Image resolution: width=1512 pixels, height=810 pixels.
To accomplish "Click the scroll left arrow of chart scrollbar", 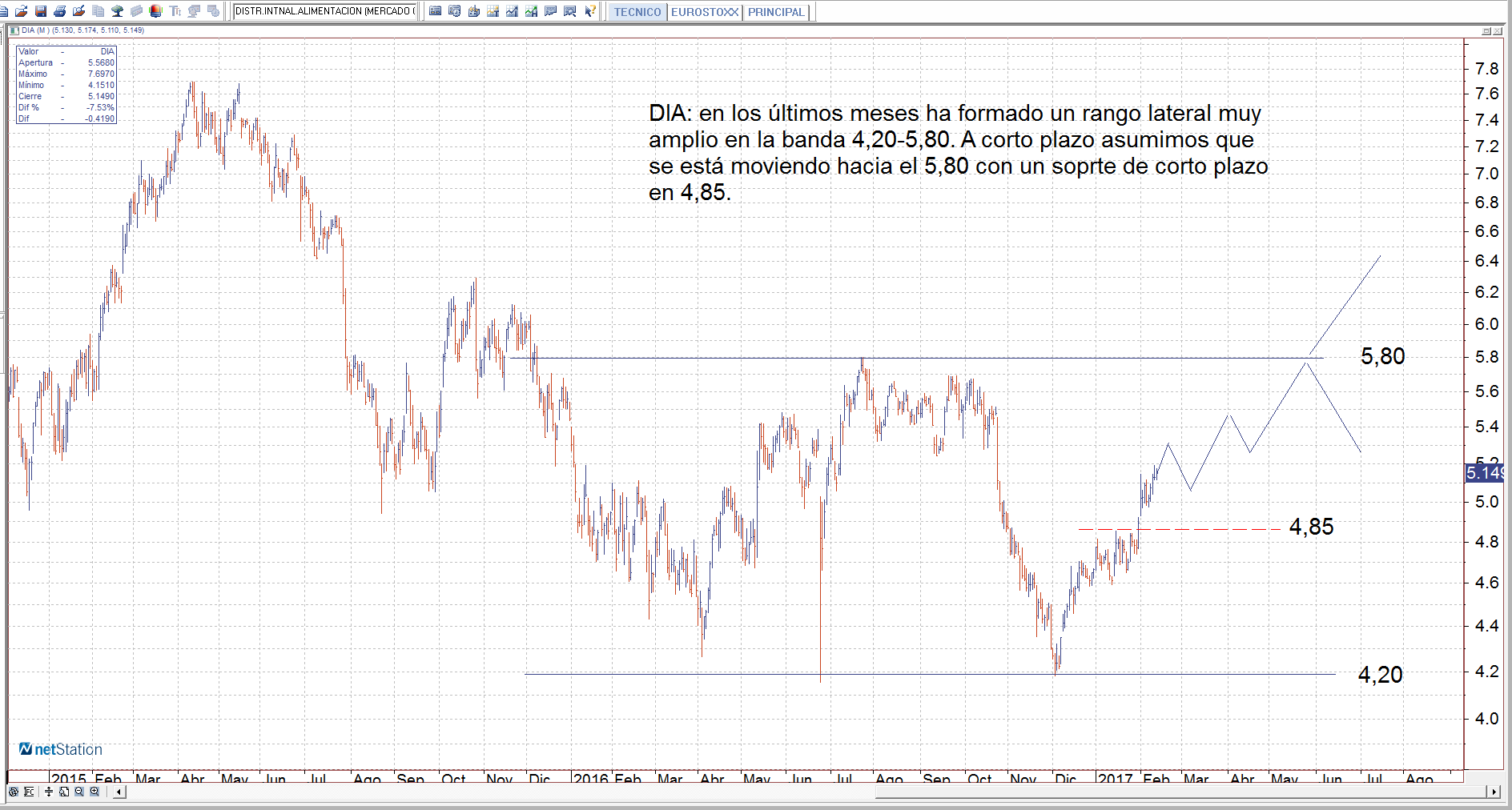I will tap(119, 792).
